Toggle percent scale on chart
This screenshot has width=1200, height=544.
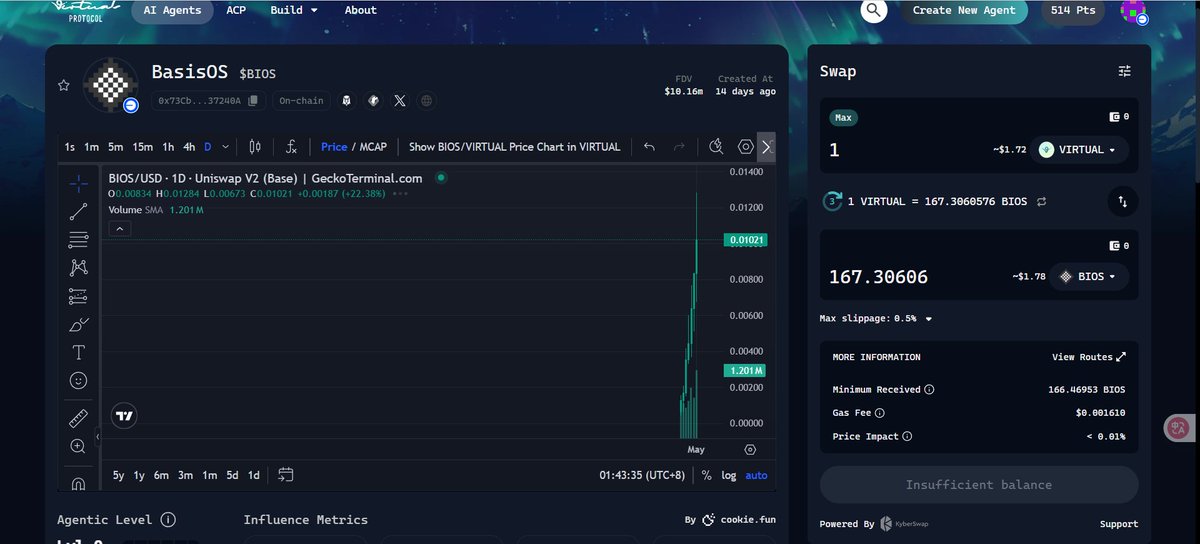click(706, 475)
